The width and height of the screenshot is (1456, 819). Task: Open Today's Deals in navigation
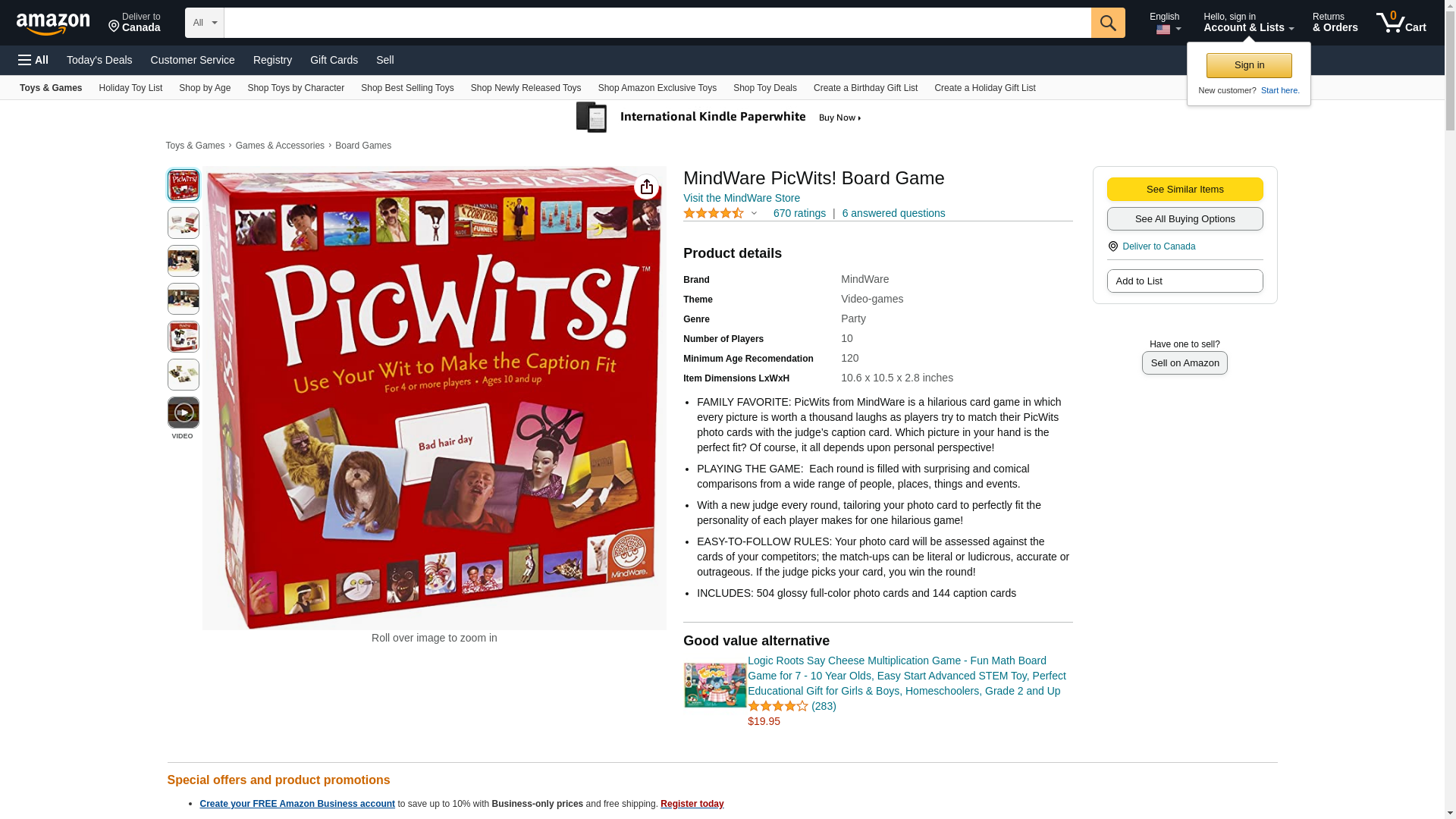tap(99, 60)
